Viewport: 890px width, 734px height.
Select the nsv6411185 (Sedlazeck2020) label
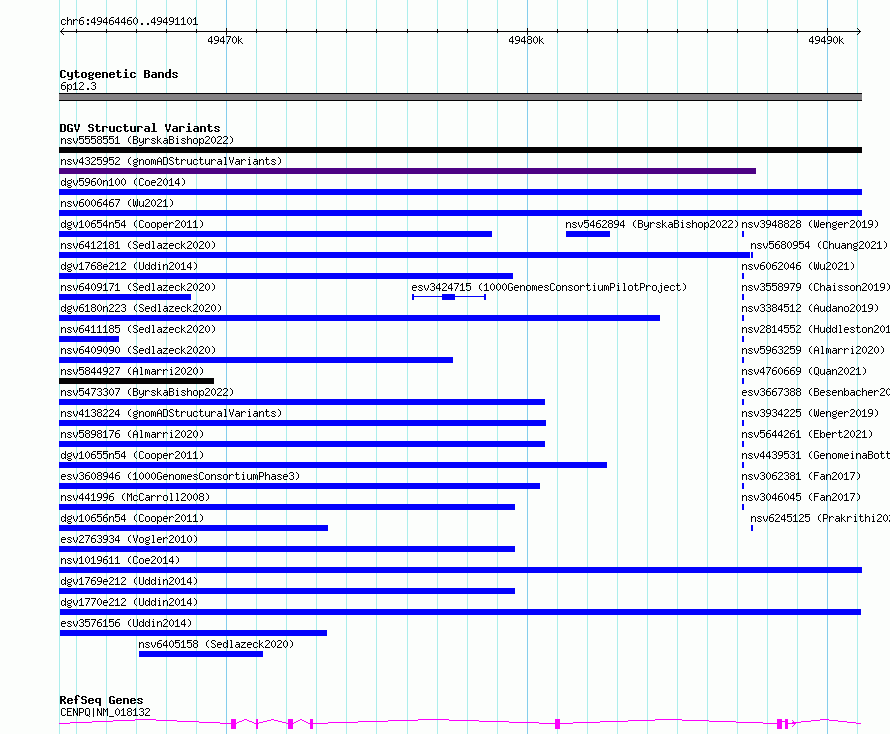click(x=138, y=329)
